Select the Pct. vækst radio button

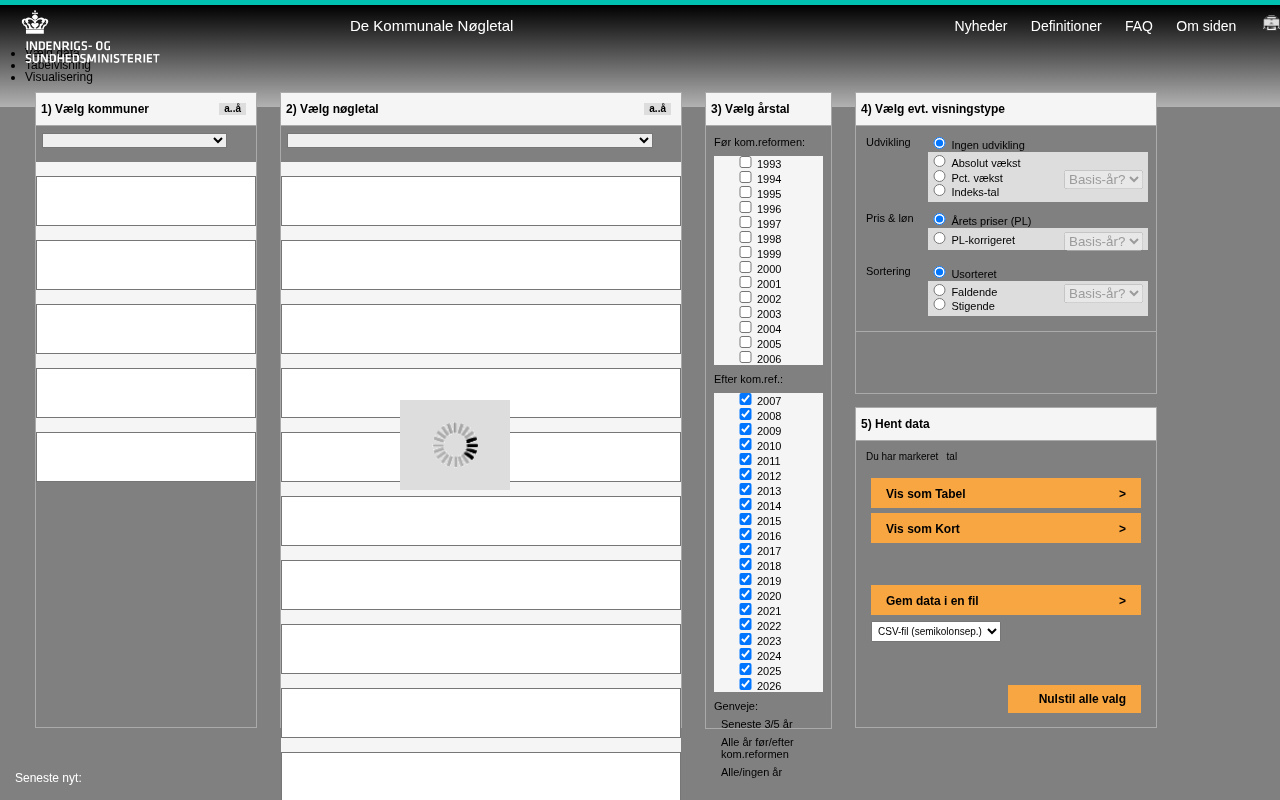point(939,176)
